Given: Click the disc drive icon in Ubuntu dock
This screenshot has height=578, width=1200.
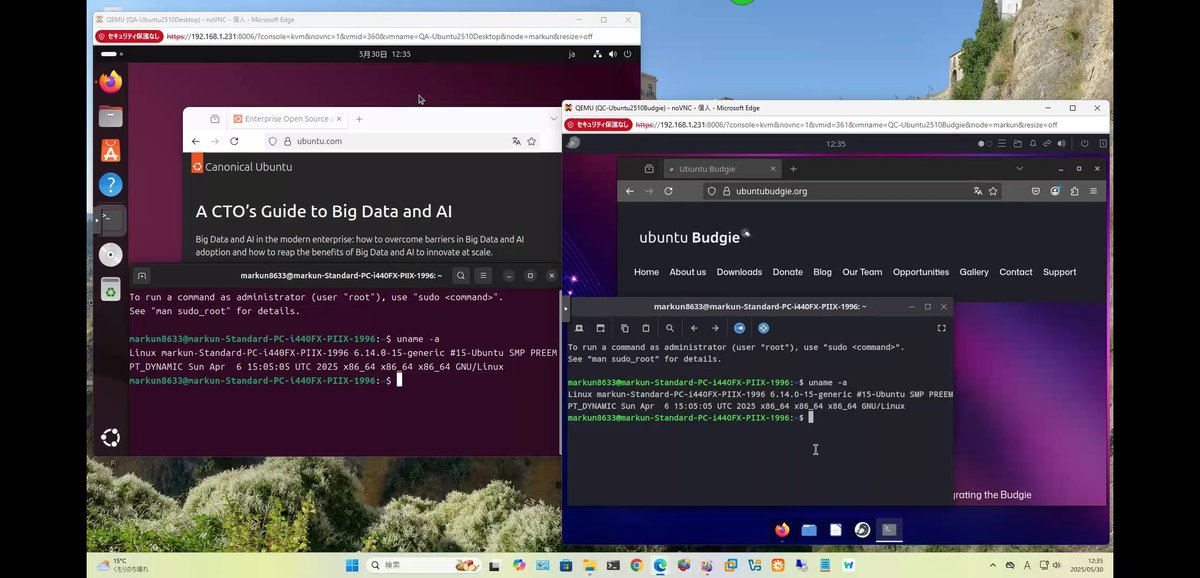Looking at the screenshot, I should (x=110, y=254).
